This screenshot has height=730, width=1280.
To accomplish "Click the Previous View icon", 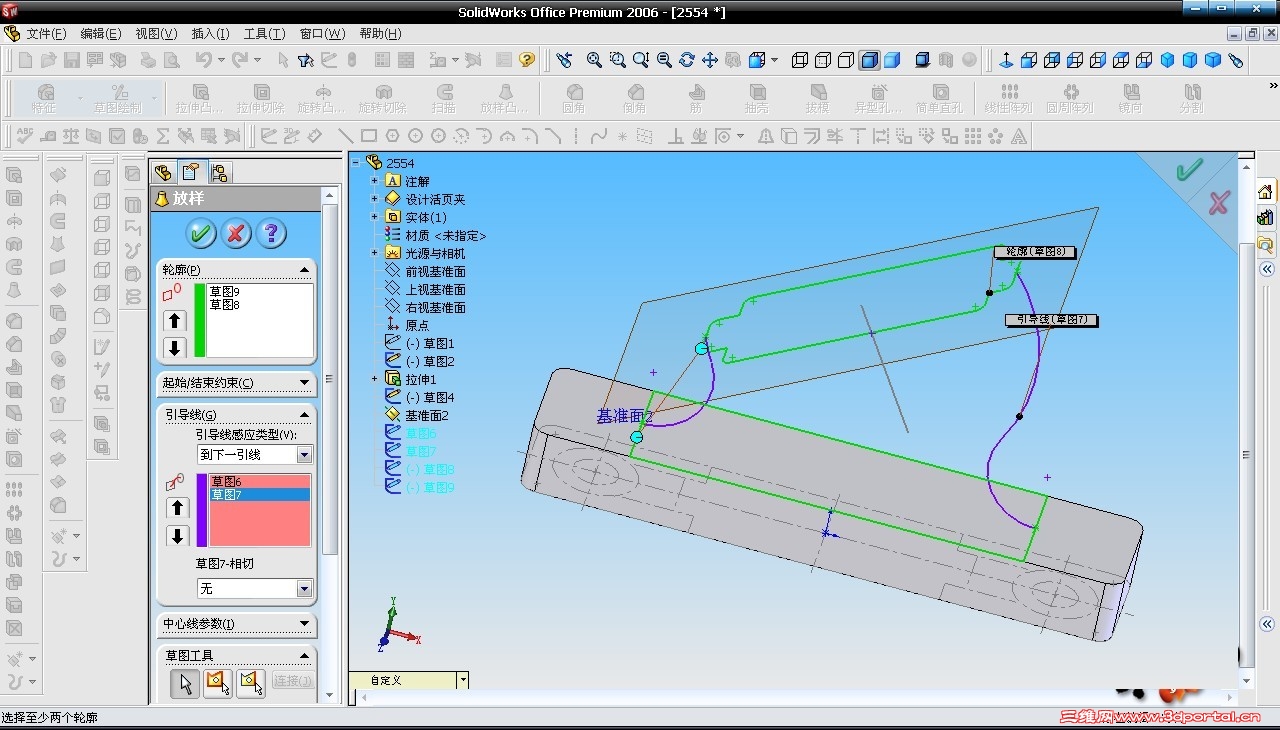I will click(x=565, y=60).
